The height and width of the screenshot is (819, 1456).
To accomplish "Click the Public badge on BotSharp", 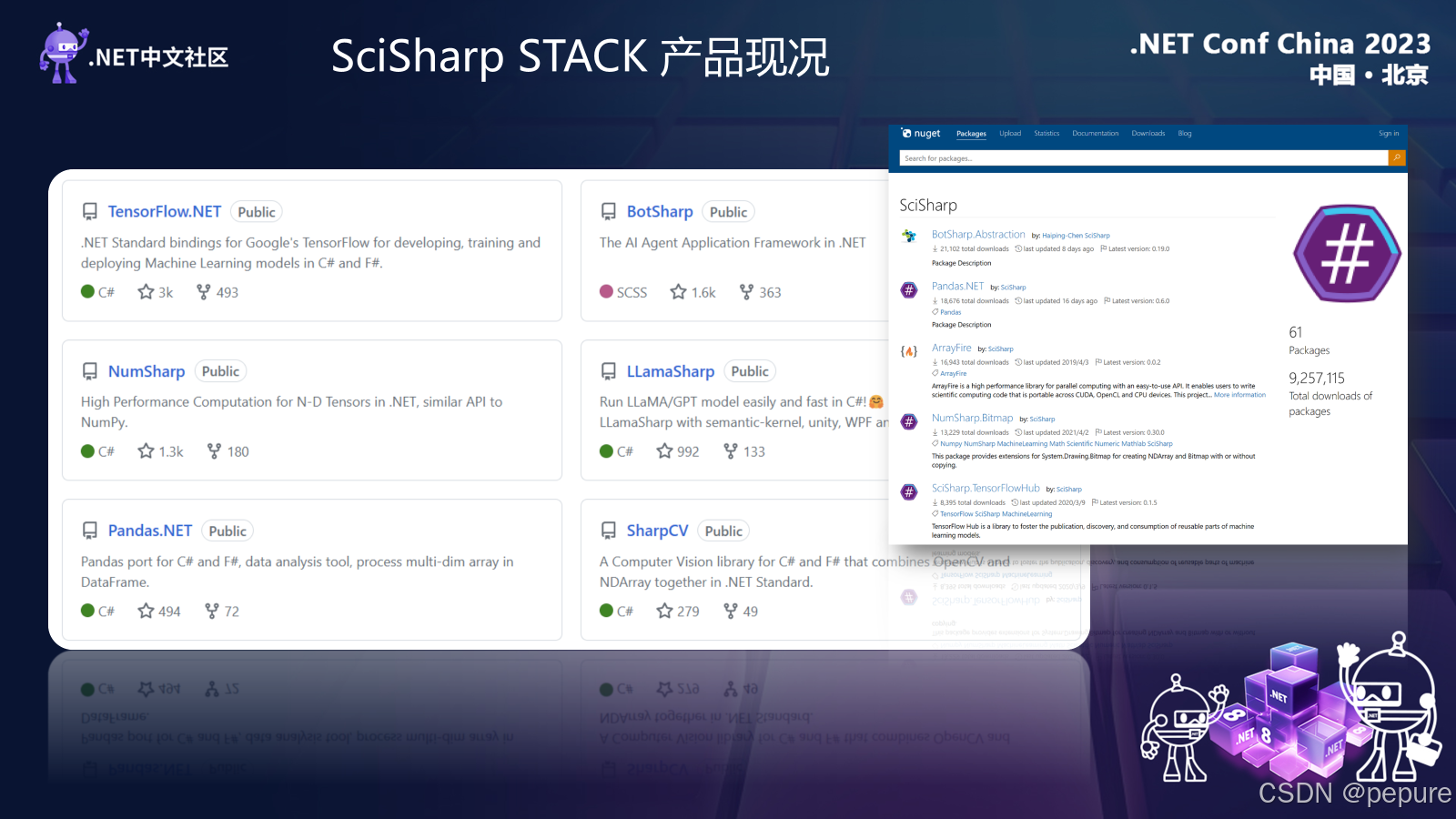I will (x=729, y=212).
